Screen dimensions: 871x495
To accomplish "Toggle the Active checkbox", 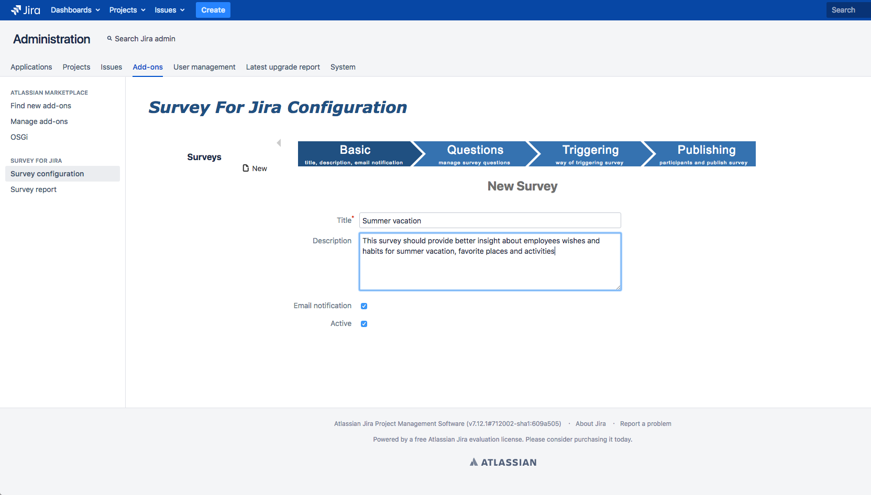I will coord(364,324).
